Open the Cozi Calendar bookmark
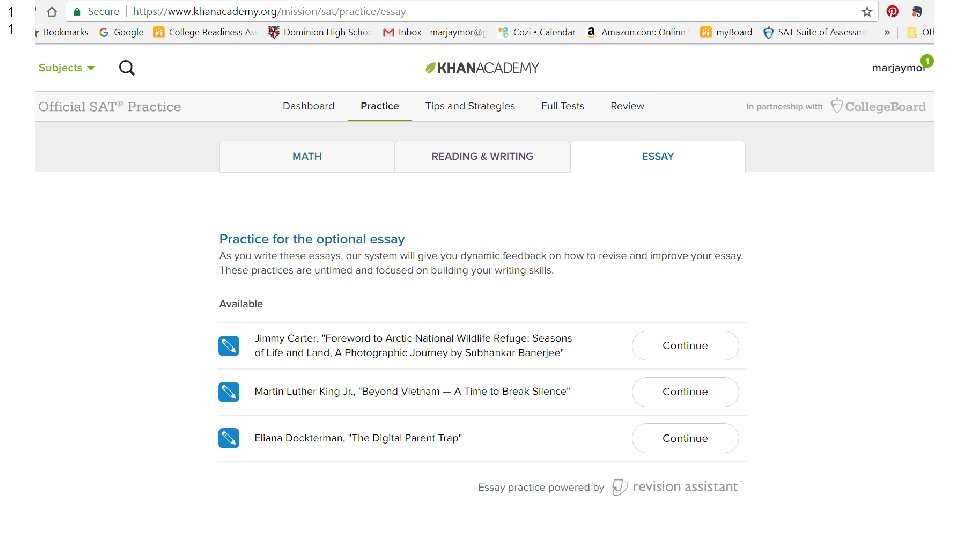 (536, 32)
